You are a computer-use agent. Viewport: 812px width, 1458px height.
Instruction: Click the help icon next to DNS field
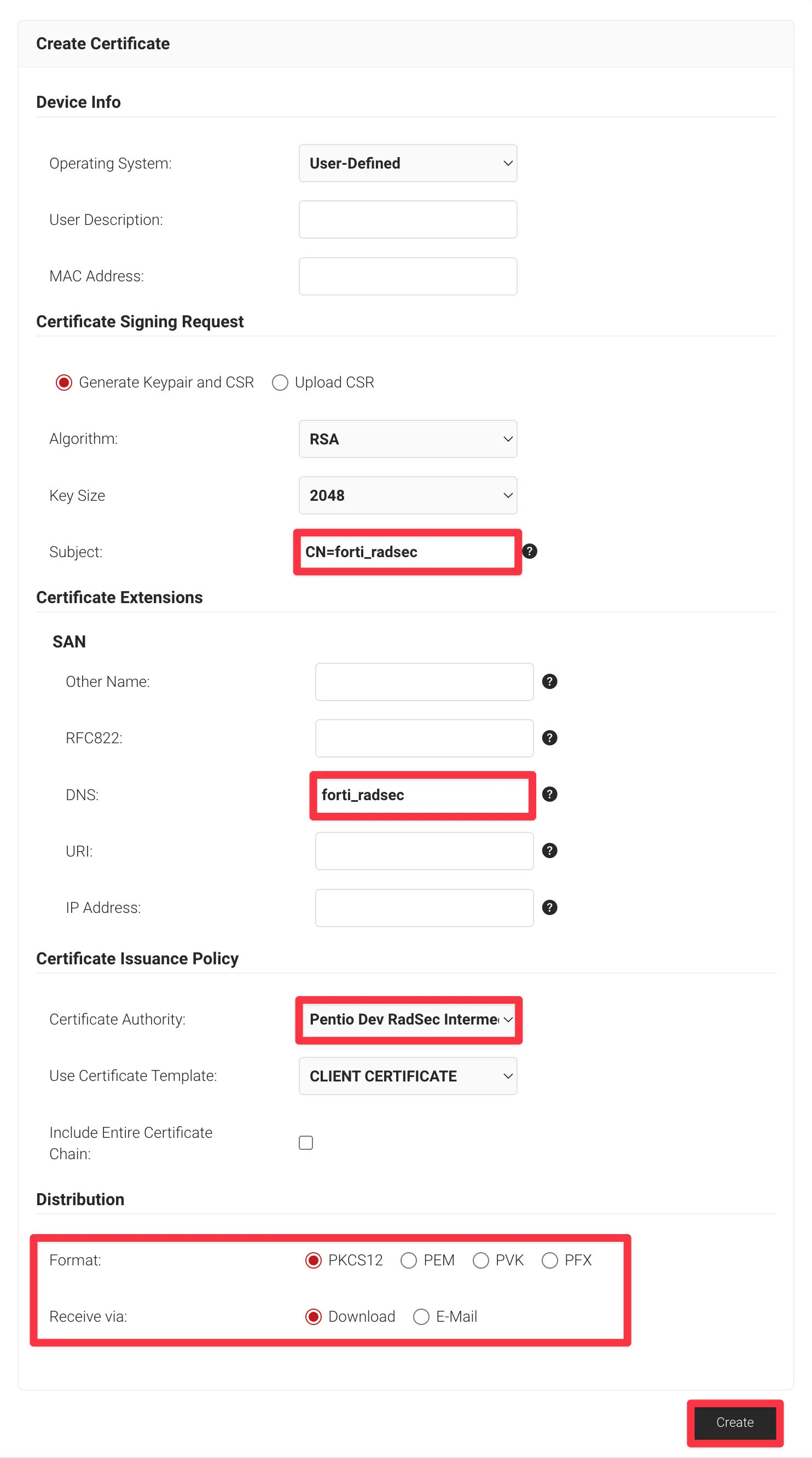(549, 795)
